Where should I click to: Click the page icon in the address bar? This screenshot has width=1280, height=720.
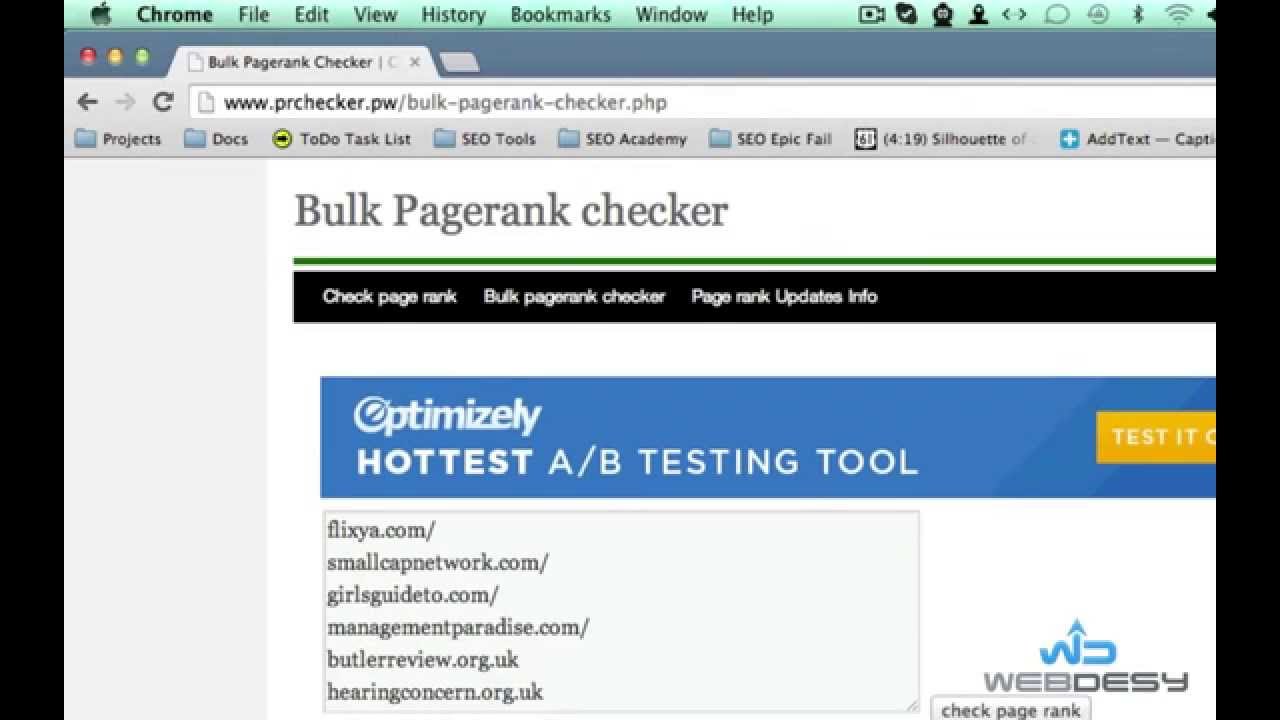[x=205, y=102]
